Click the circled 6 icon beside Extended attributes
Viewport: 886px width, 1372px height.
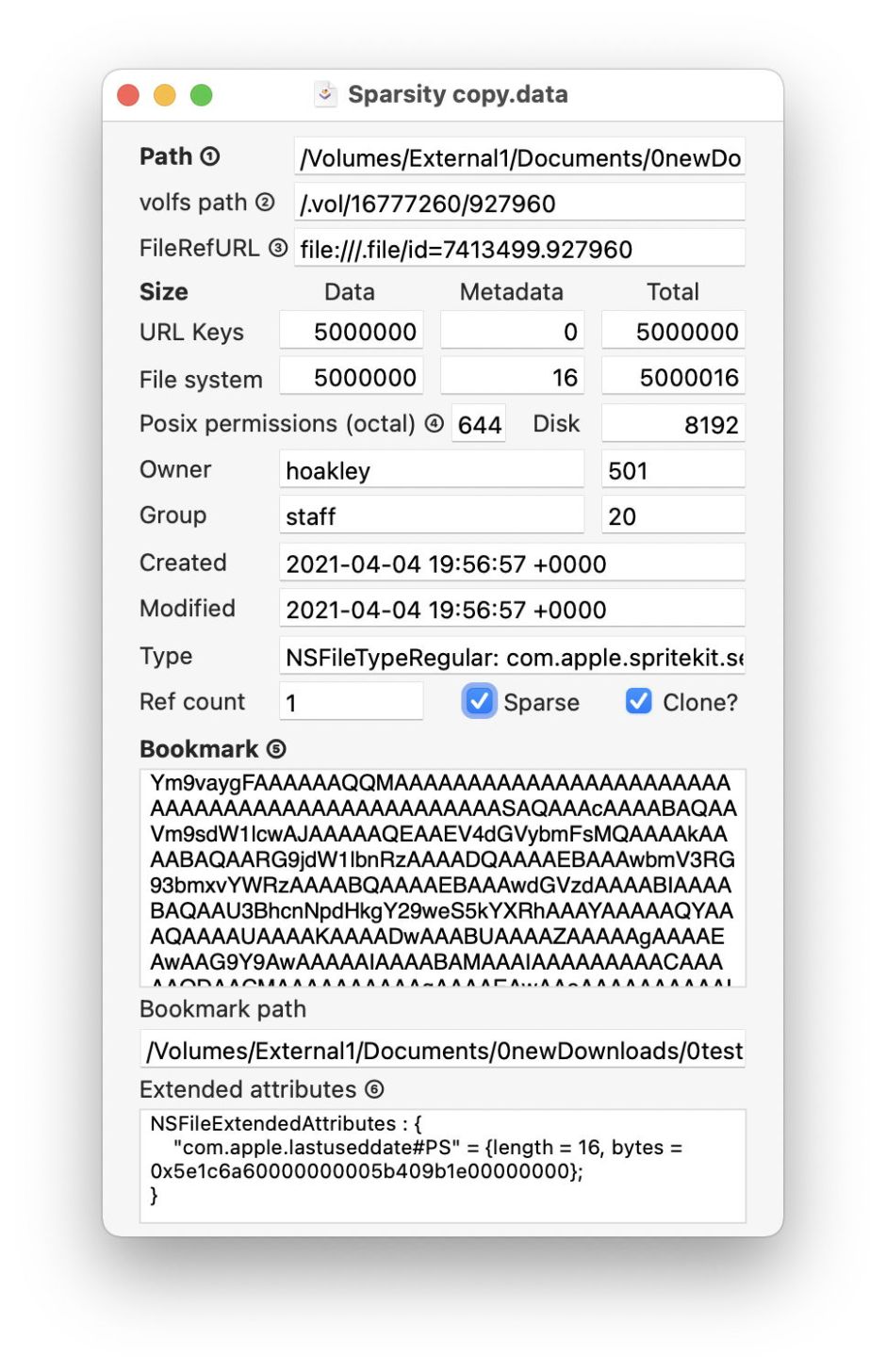coord(374,1090)
